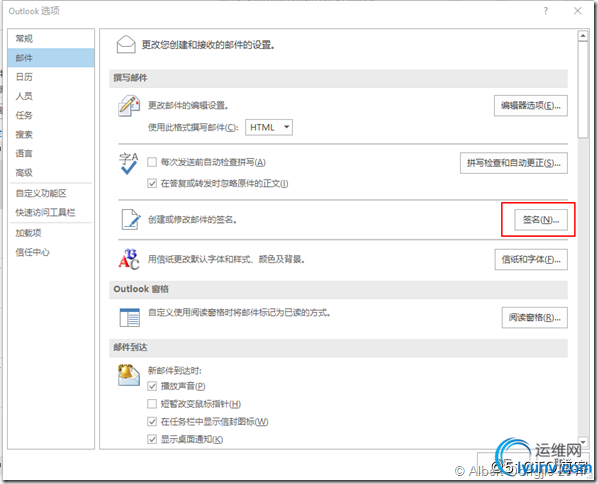Close the Outlook 选项 dialog
The height and width of the screenshot is (484, 598).
point(577,11)
